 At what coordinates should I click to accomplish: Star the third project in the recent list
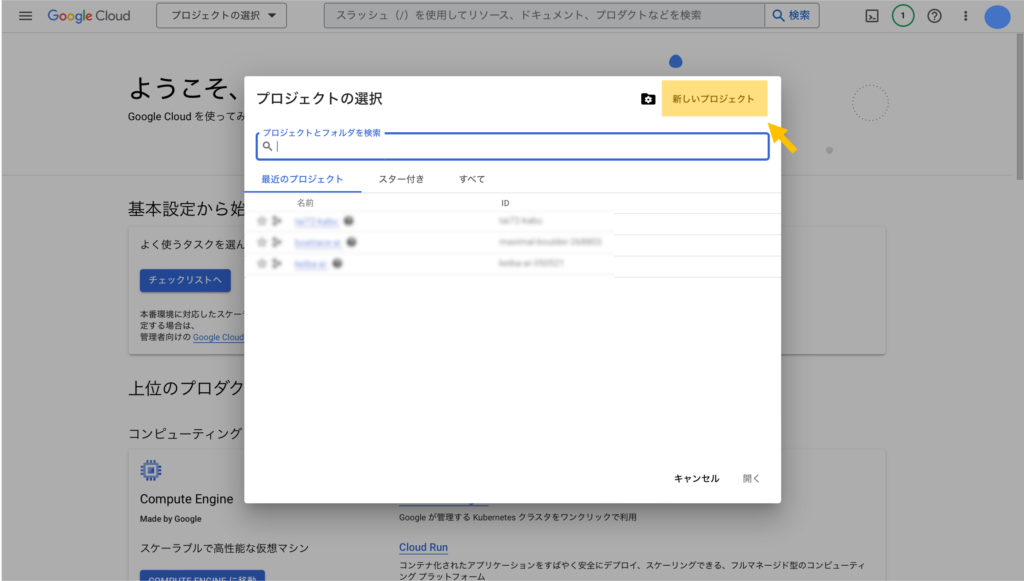[x=262, y=264]
